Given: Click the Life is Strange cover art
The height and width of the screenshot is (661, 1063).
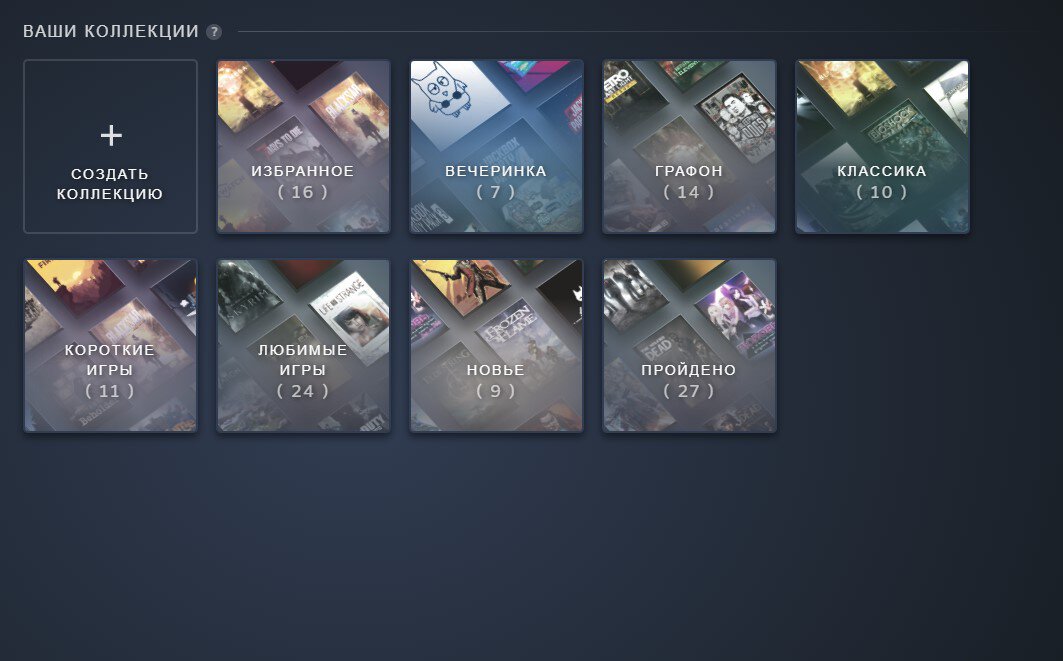Looking at the screenshot, I should coord(350,317).
